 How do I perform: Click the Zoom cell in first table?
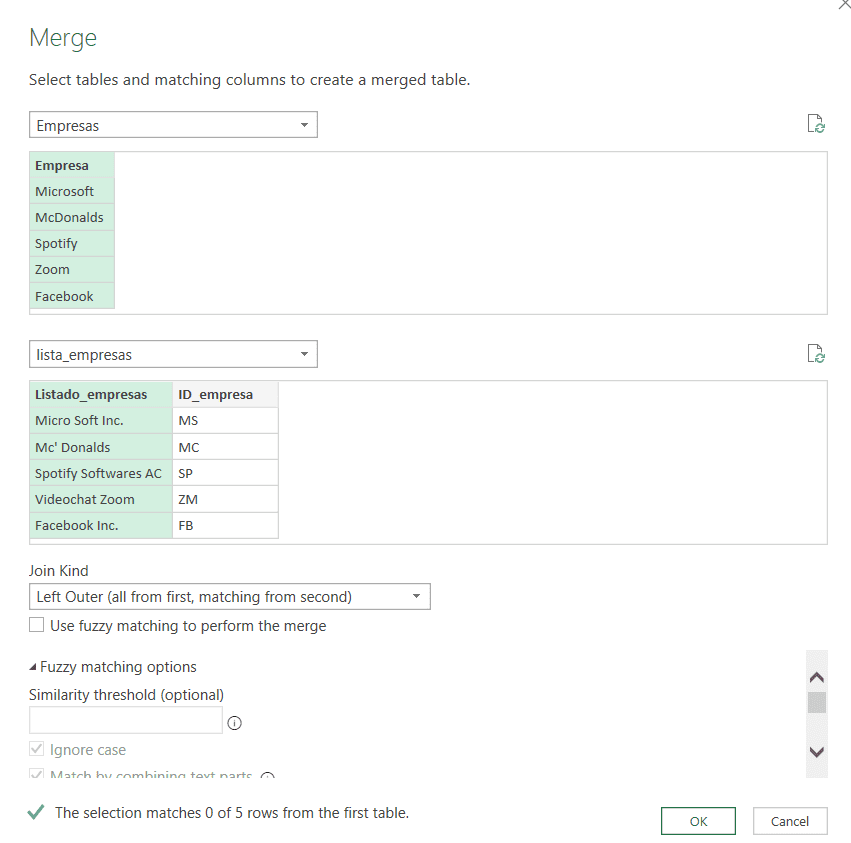(72, 269)
